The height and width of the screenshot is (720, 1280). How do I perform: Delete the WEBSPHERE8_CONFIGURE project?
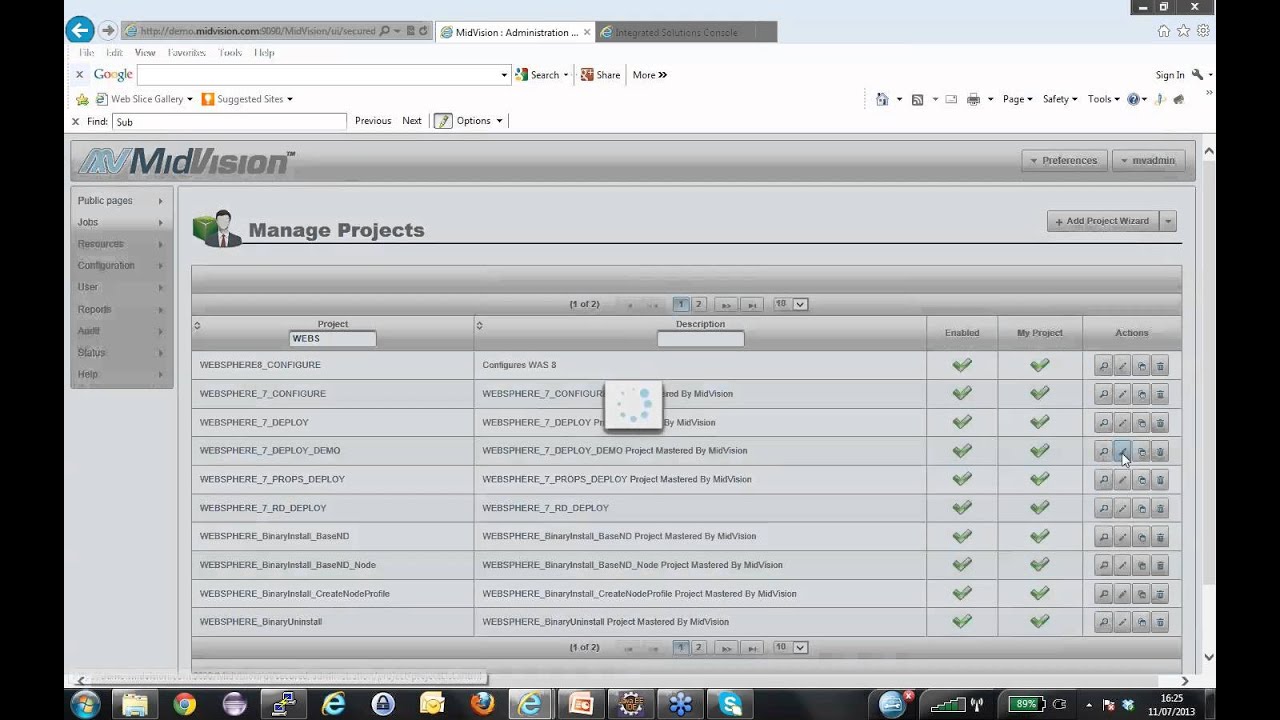(x=1160, y=366)
